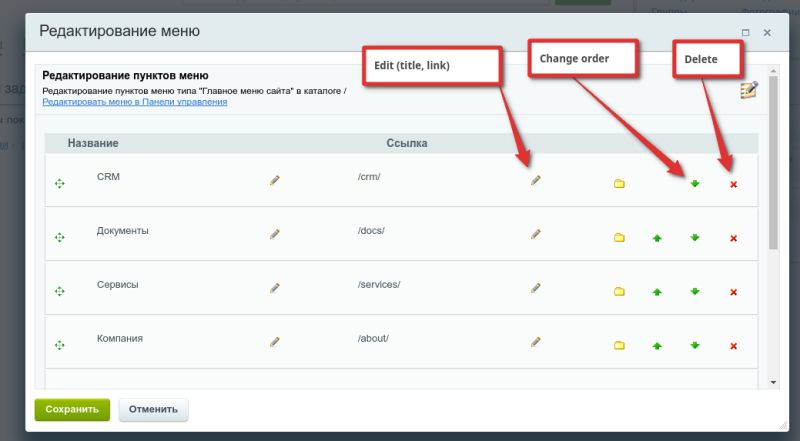Click the Сохранить button
Viewport: 800px width, 441px height.
pyautogui.click(x=72, y=409)
